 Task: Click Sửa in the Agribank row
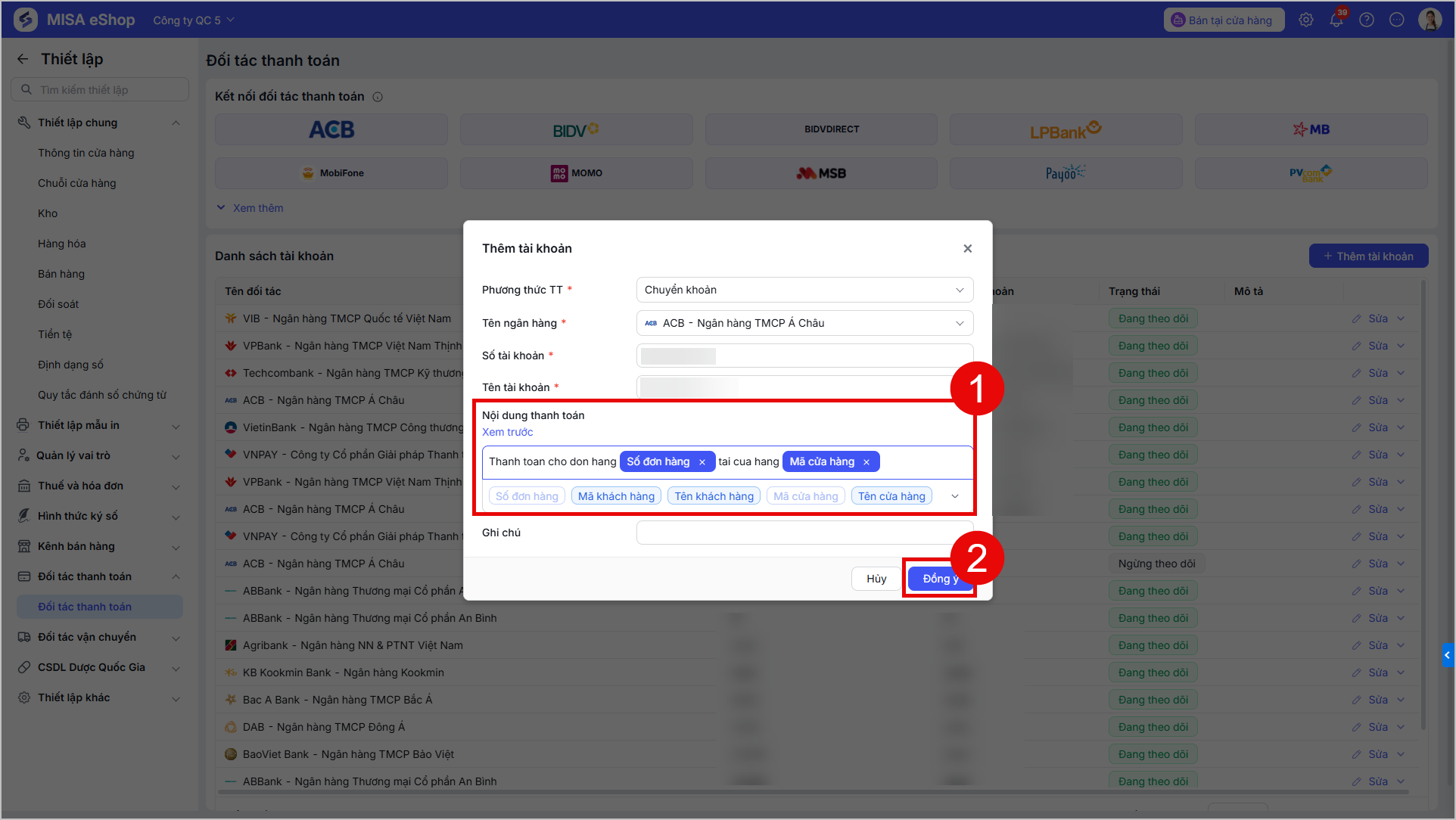pos(1378,646)
